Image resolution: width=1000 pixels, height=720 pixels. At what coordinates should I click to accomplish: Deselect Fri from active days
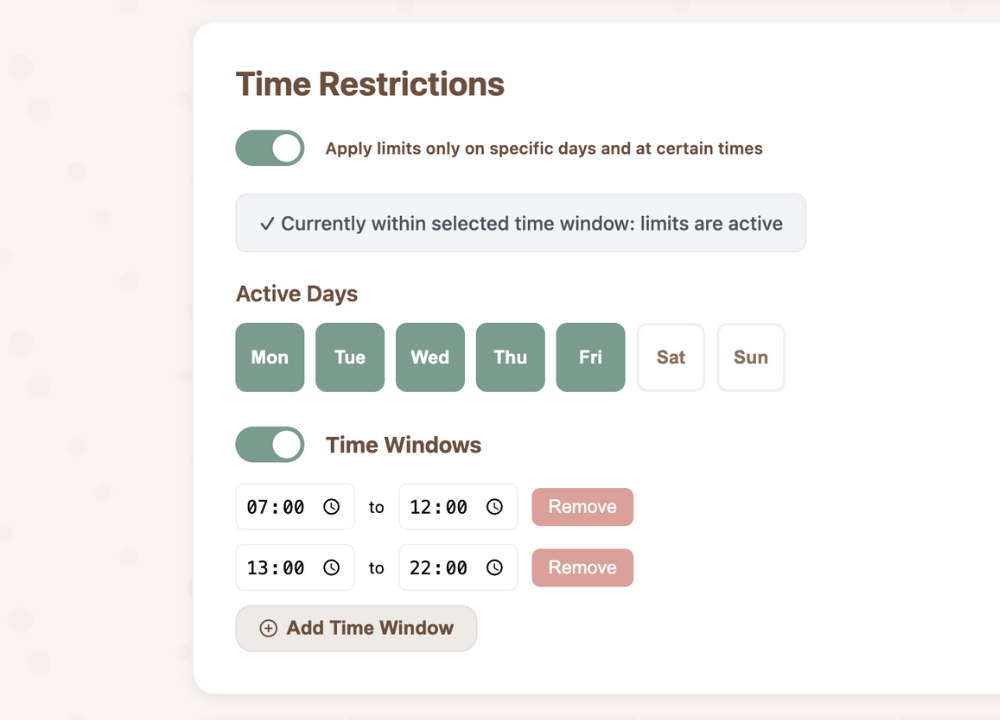point(590,357)
